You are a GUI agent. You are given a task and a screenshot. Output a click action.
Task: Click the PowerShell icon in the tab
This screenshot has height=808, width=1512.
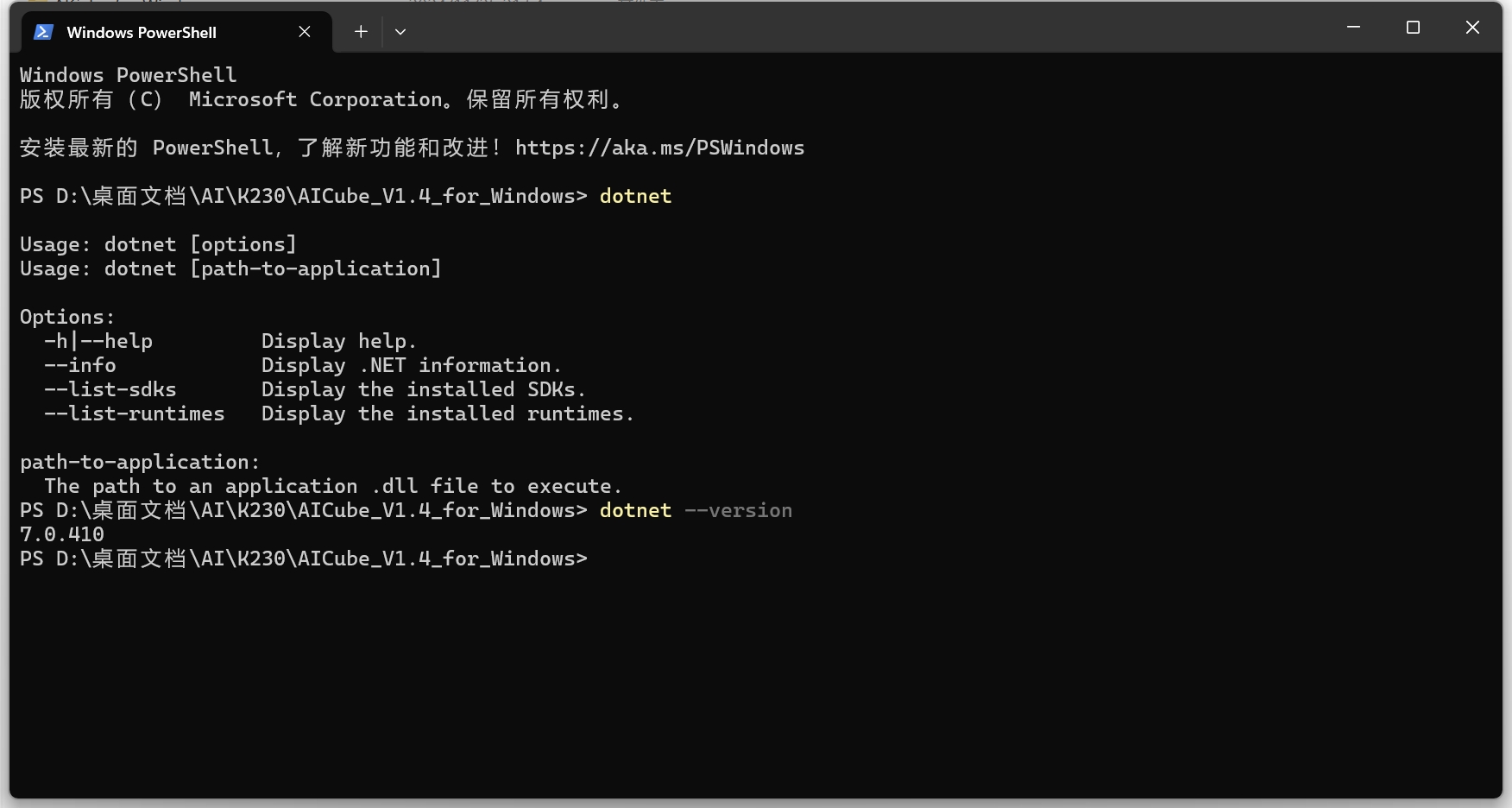[43, 32]
